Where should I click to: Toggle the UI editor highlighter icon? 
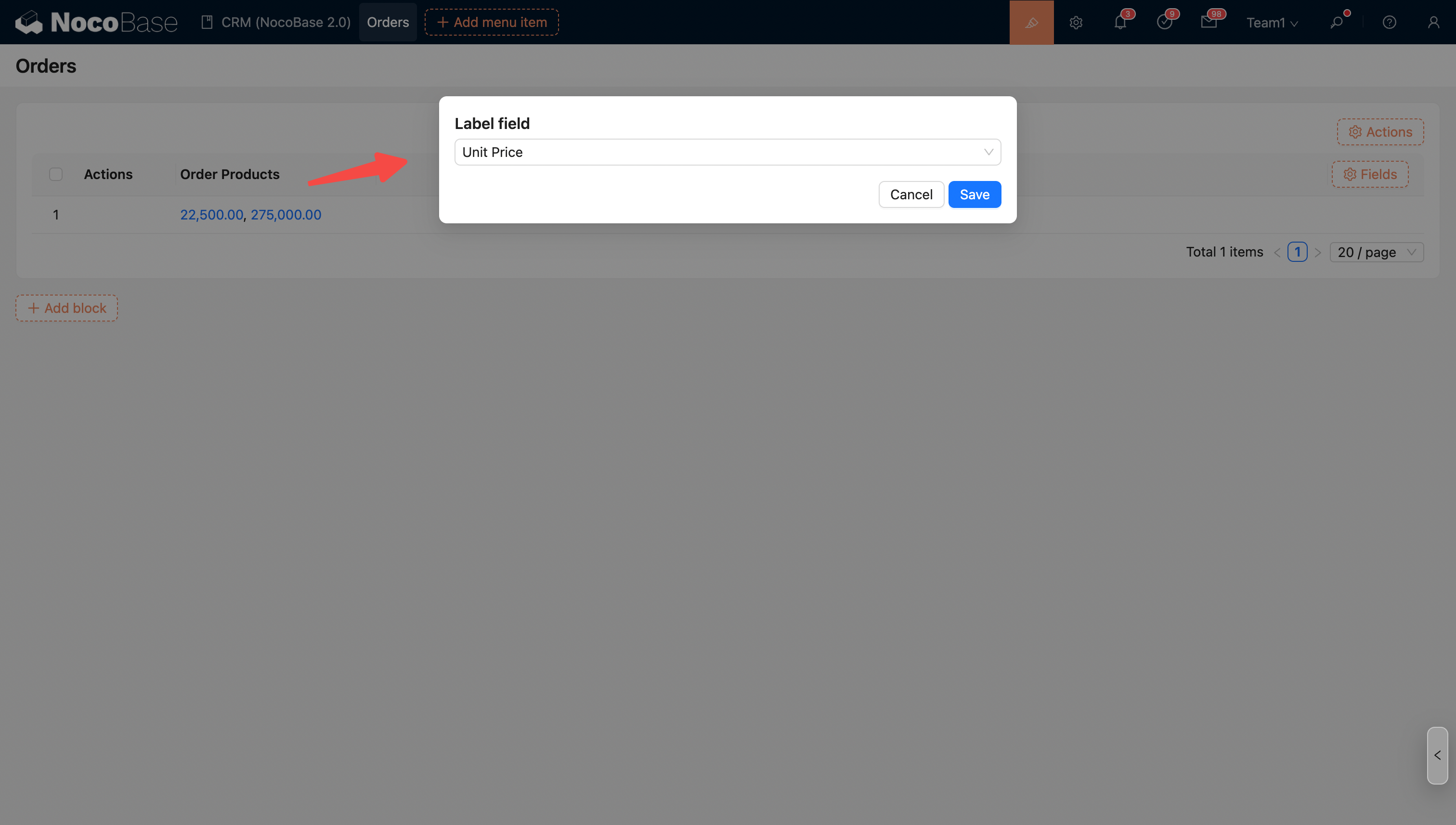(x=1031, y=22)
